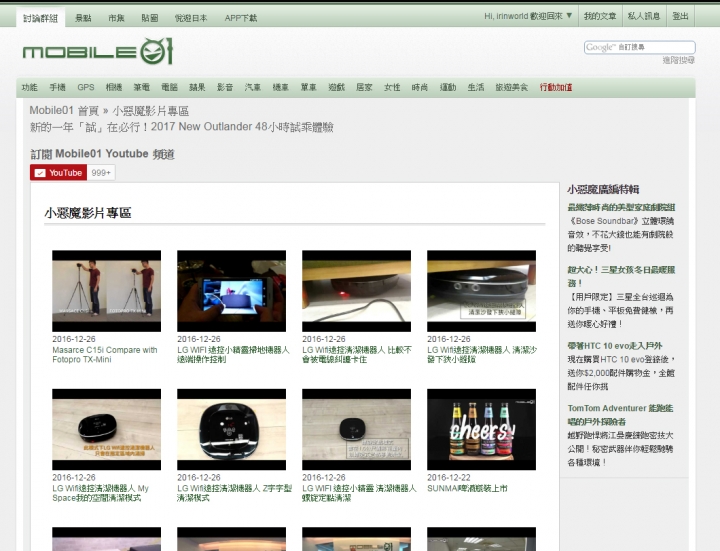Open the 帶著HTC 10 evo走入戶外 sidebar article

point(615,346)
